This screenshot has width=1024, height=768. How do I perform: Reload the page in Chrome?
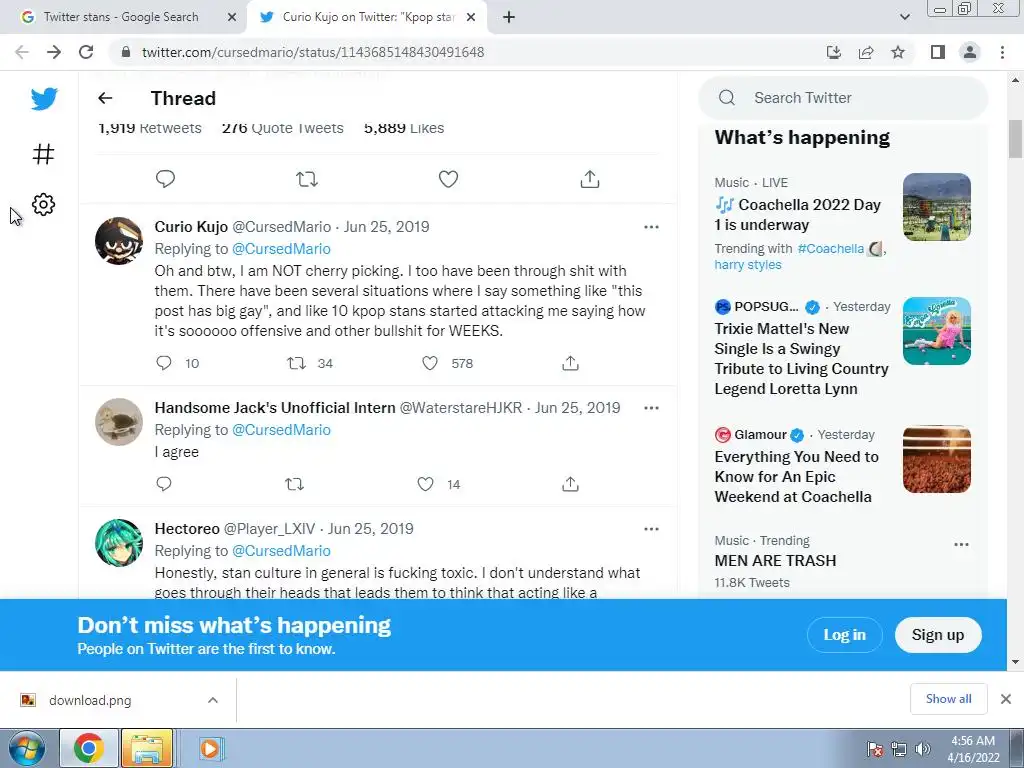86,52
